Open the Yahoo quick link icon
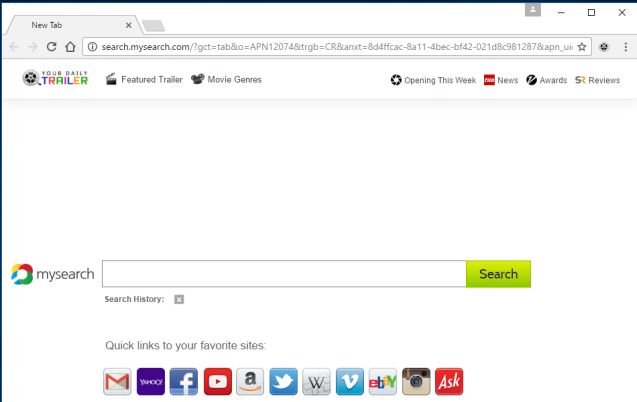Screen dimensions: 637x402 (151, 381)
